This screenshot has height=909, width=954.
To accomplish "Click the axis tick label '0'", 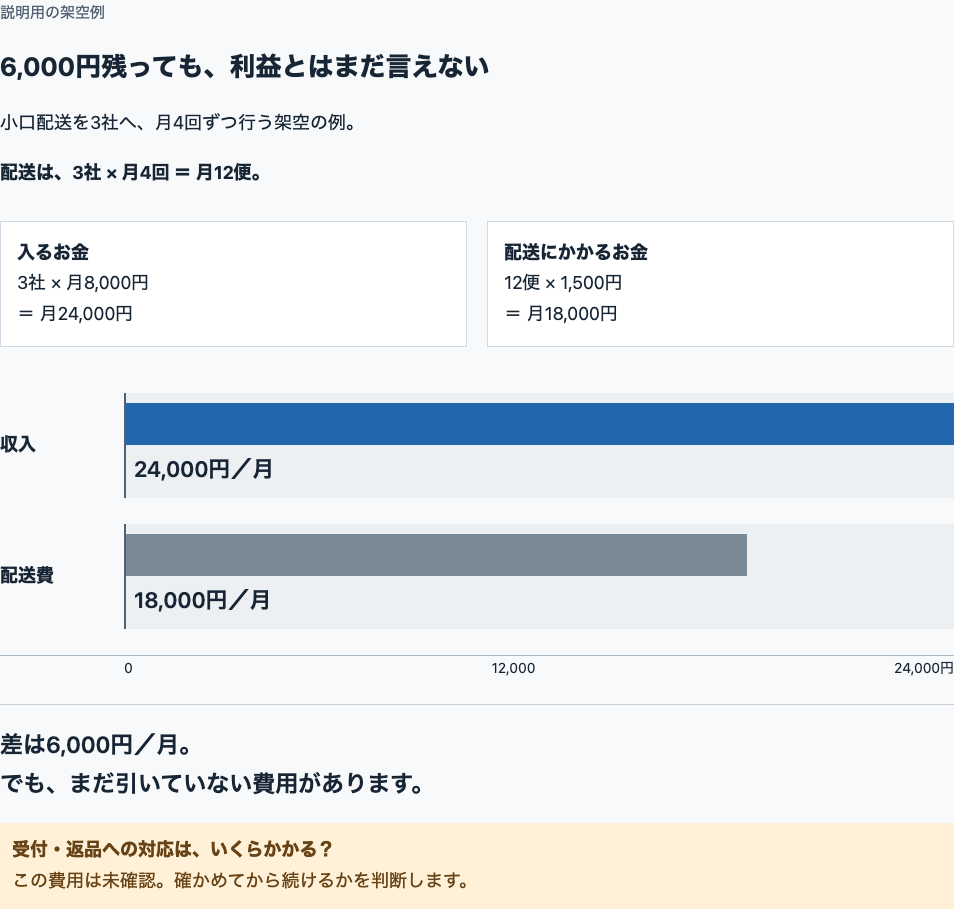I will [x=128, y=668].
